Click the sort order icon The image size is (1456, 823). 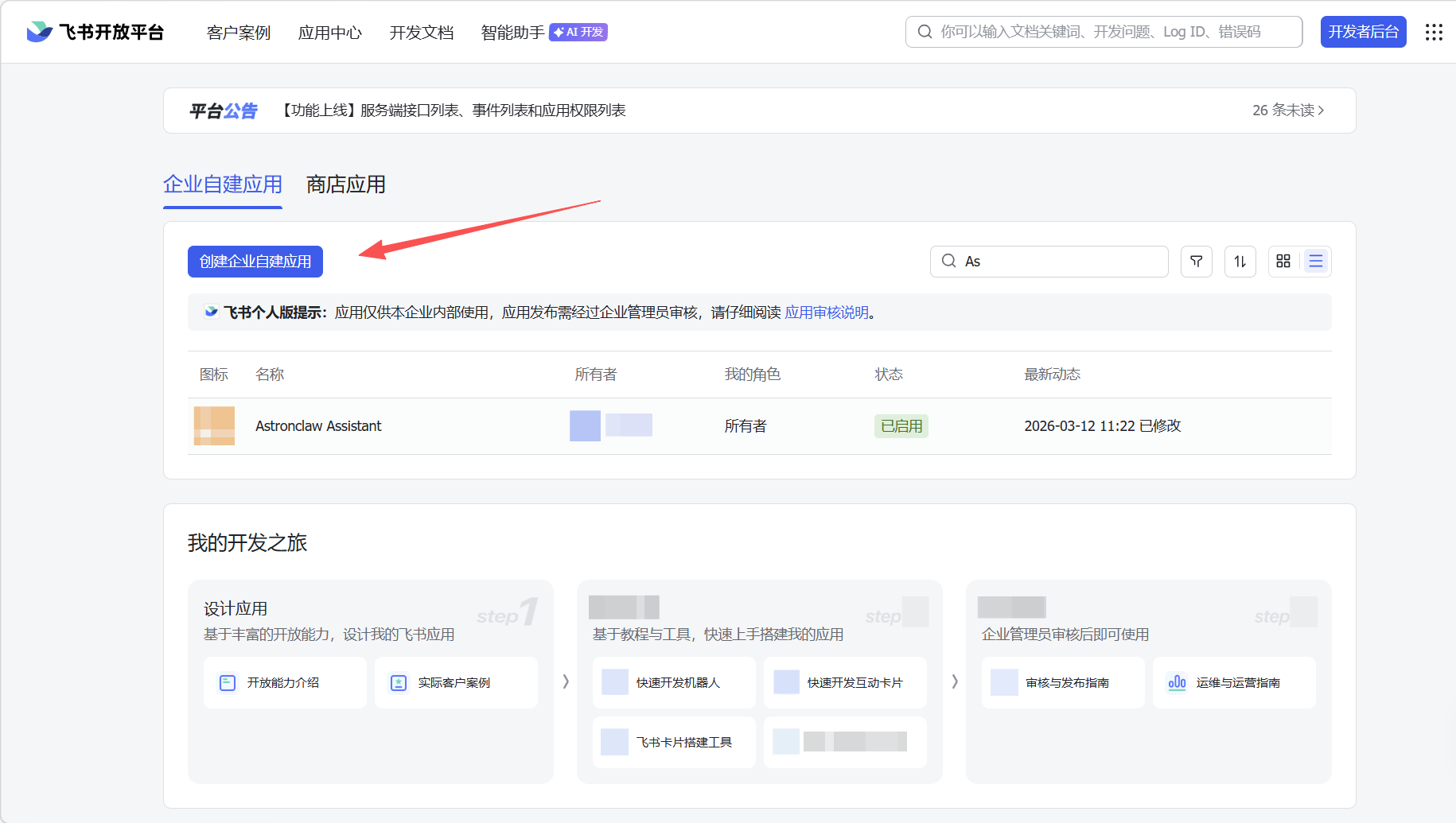[x=1240, y=262]
